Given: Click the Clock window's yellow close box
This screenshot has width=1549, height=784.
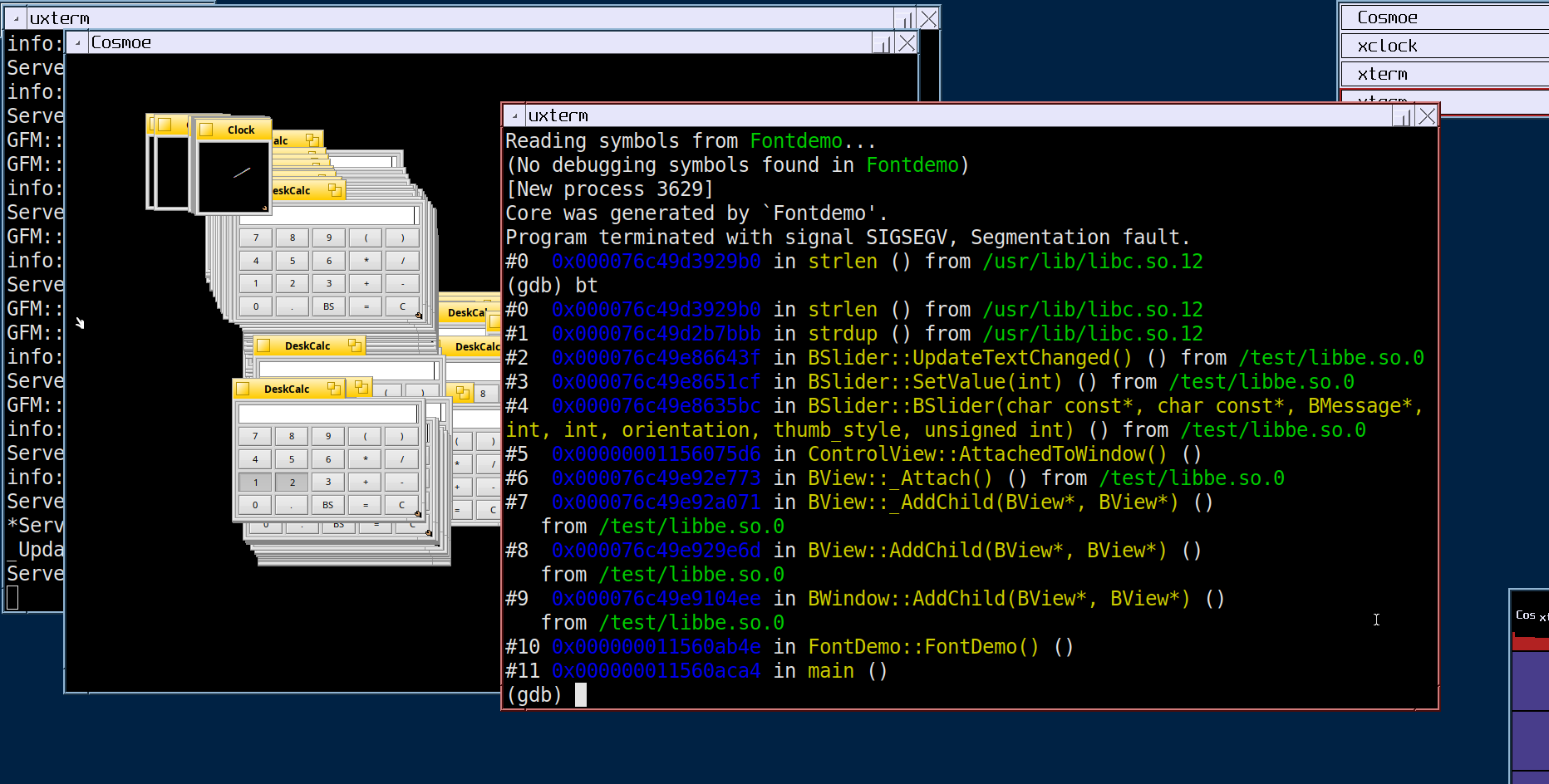Looking at the screenshot, I should click(206, 130).
